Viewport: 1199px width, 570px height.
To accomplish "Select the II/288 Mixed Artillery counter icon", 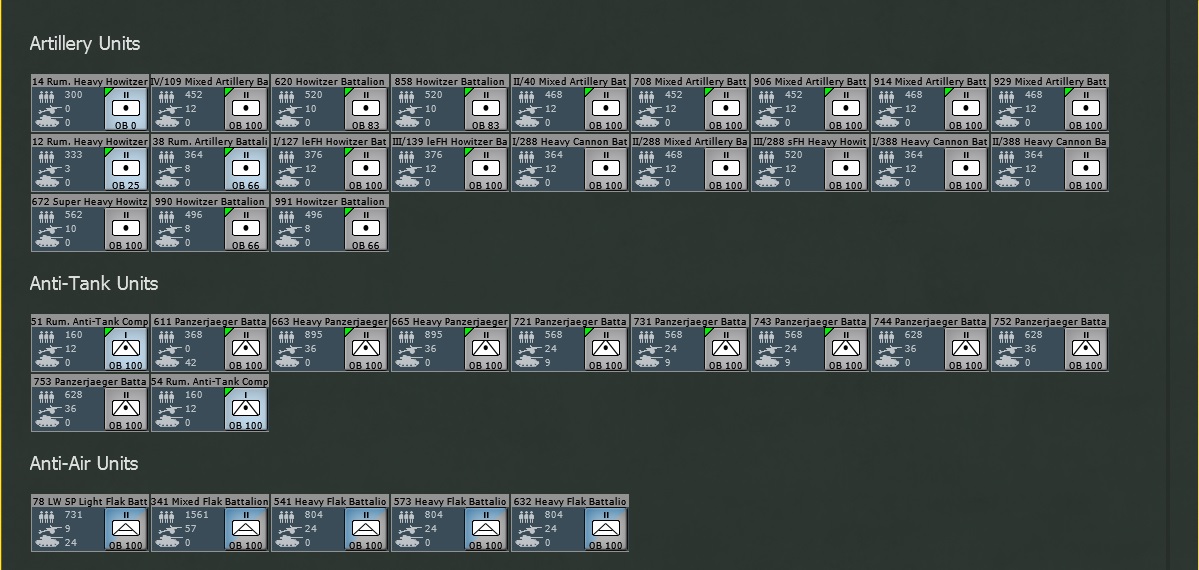I will tap(726, 168).
